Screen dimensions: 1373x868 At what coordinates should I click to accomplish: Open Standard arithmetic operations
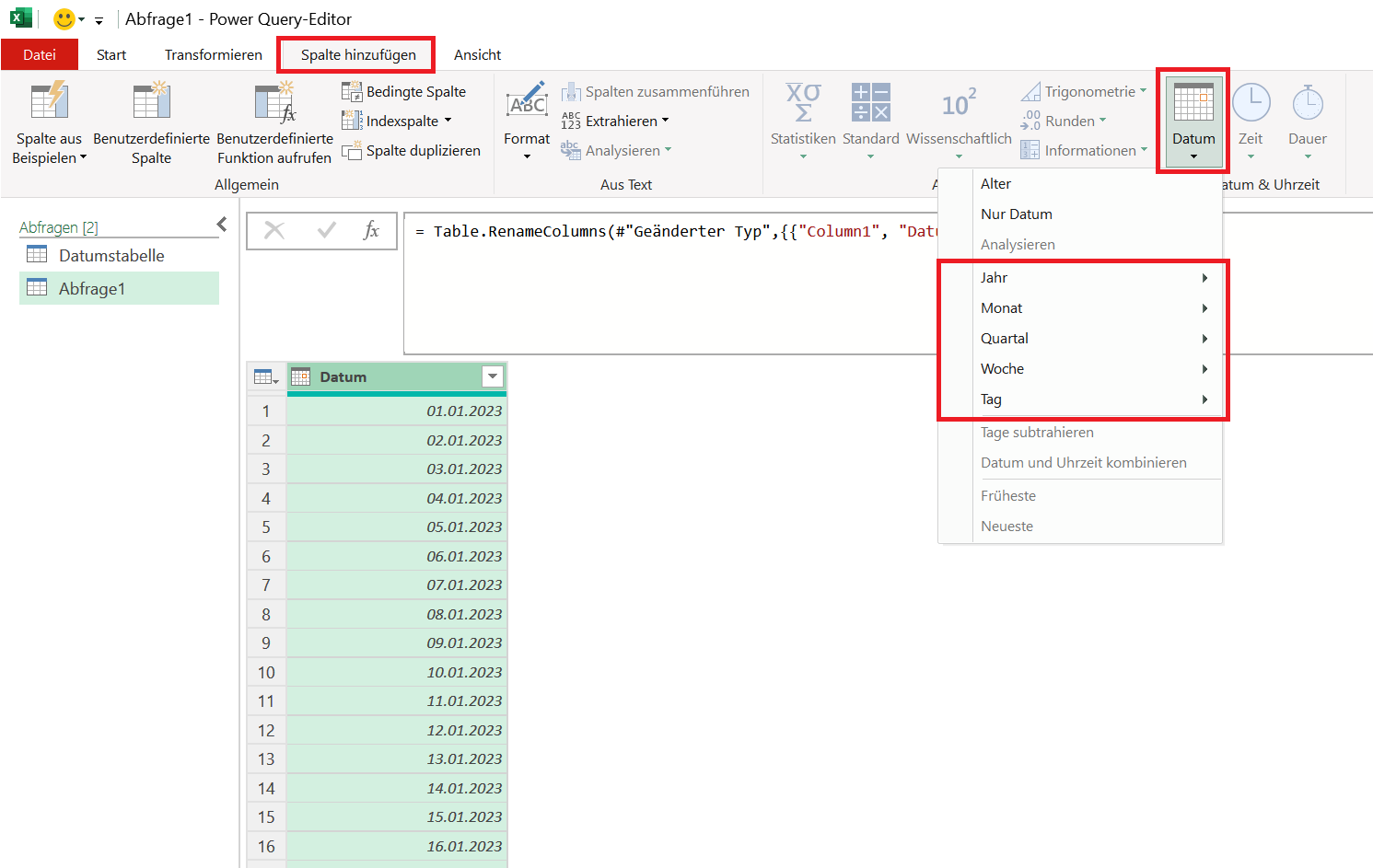click(x=870, y=122)
